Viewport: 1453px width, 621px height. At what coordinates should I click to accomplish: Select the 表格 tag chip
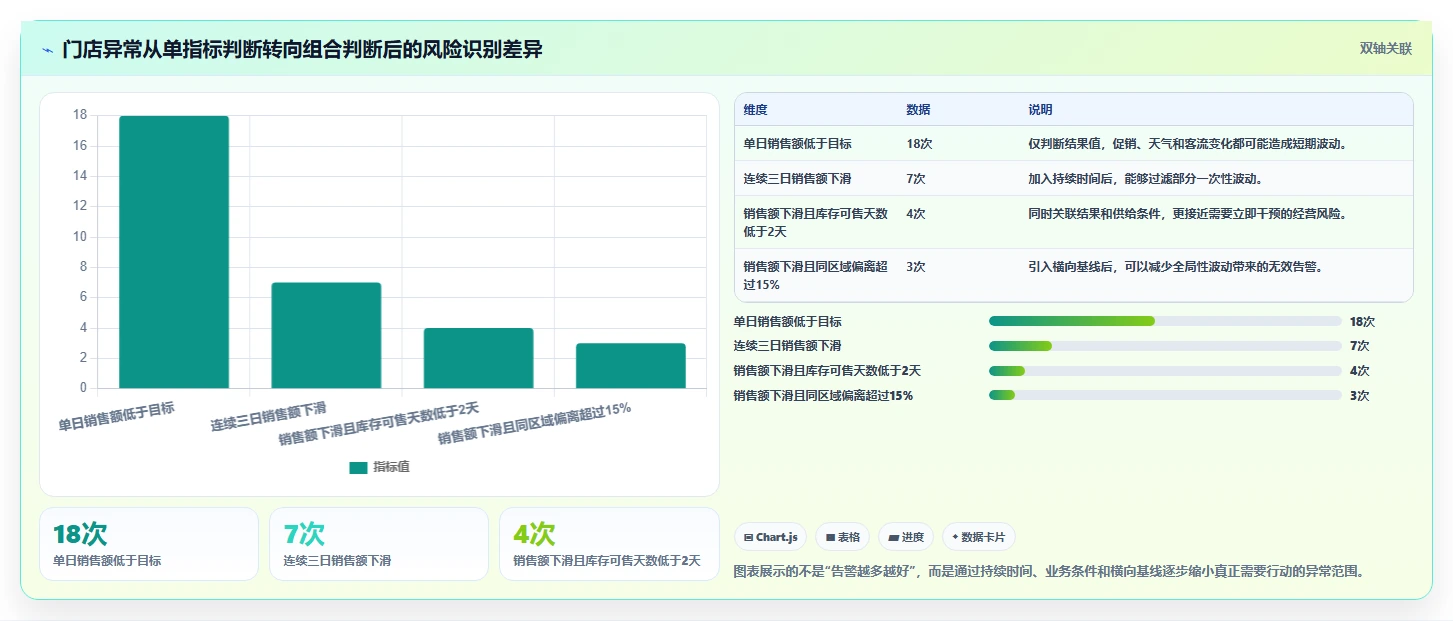pos(843,537)
